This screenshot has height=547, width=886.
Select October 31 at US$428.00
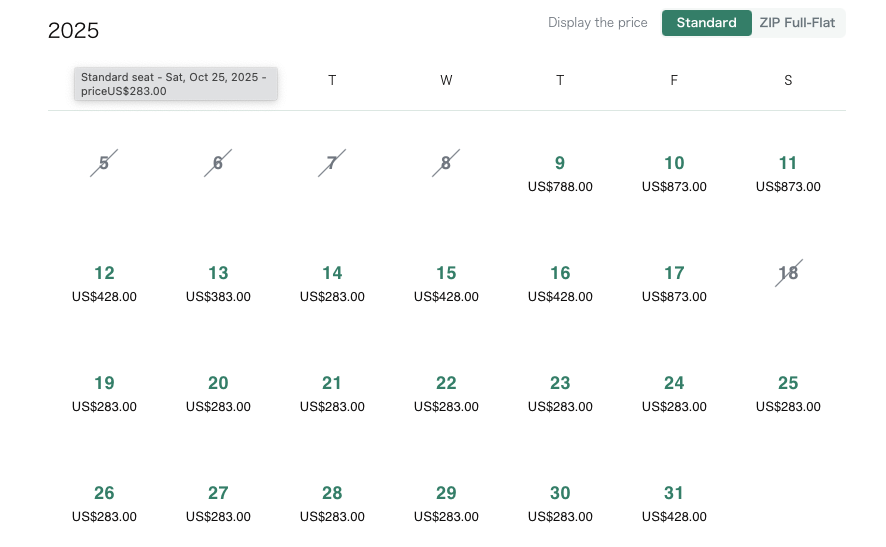(674, 503)
